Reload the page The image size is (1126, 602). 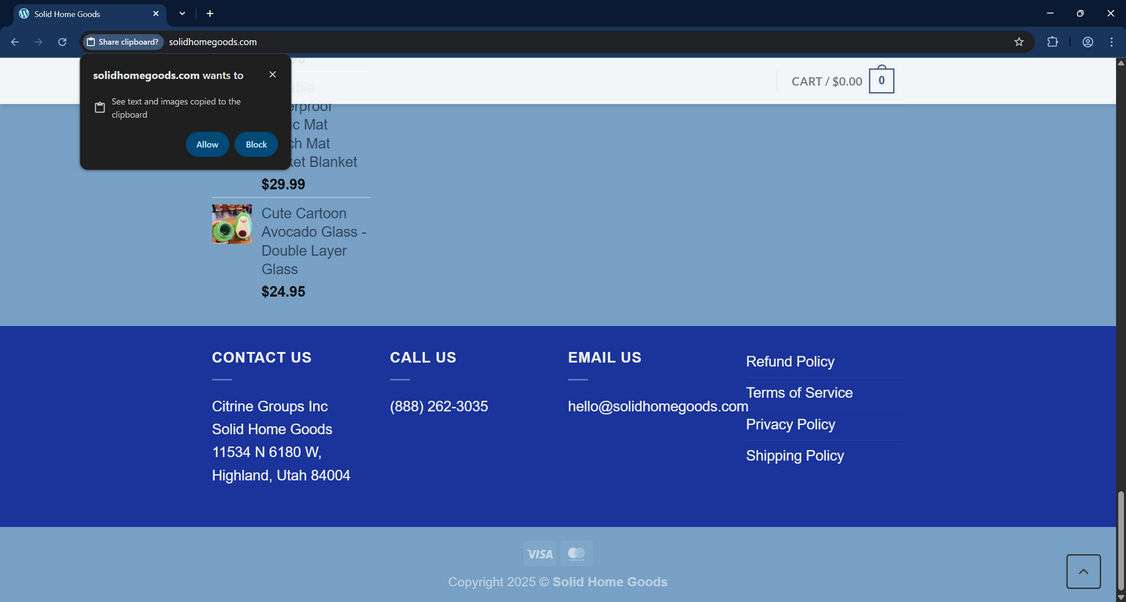(62, 42)
